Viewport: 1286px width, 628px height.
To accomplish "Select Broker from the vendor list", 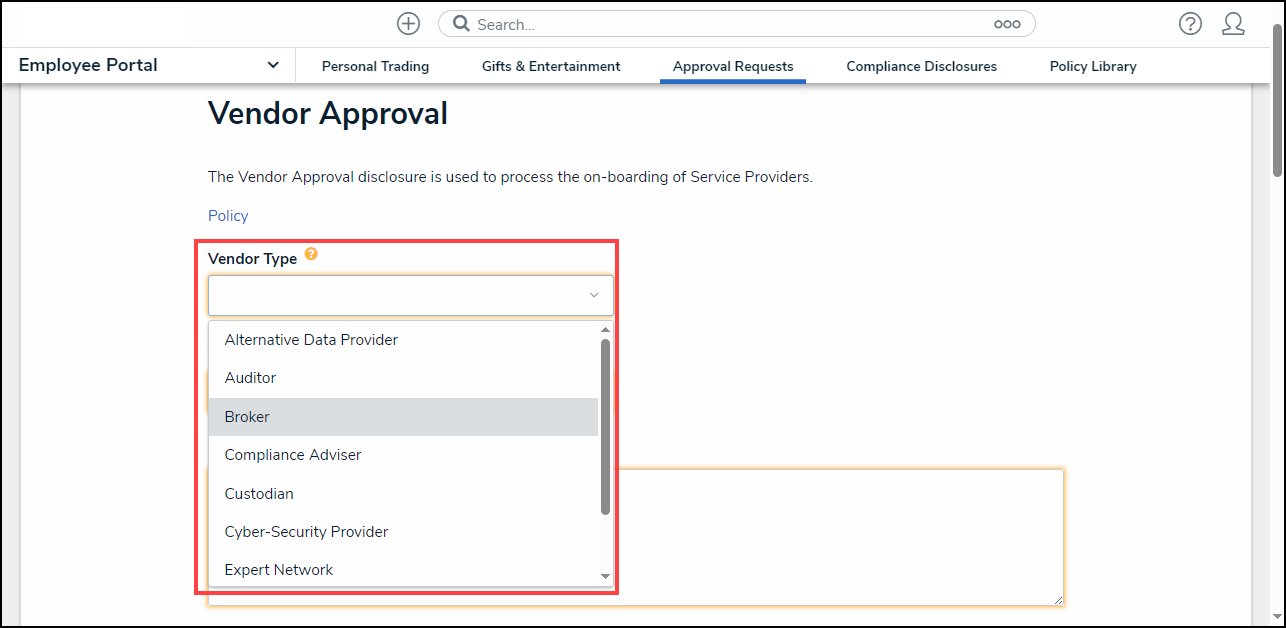I will click(247, 416).
